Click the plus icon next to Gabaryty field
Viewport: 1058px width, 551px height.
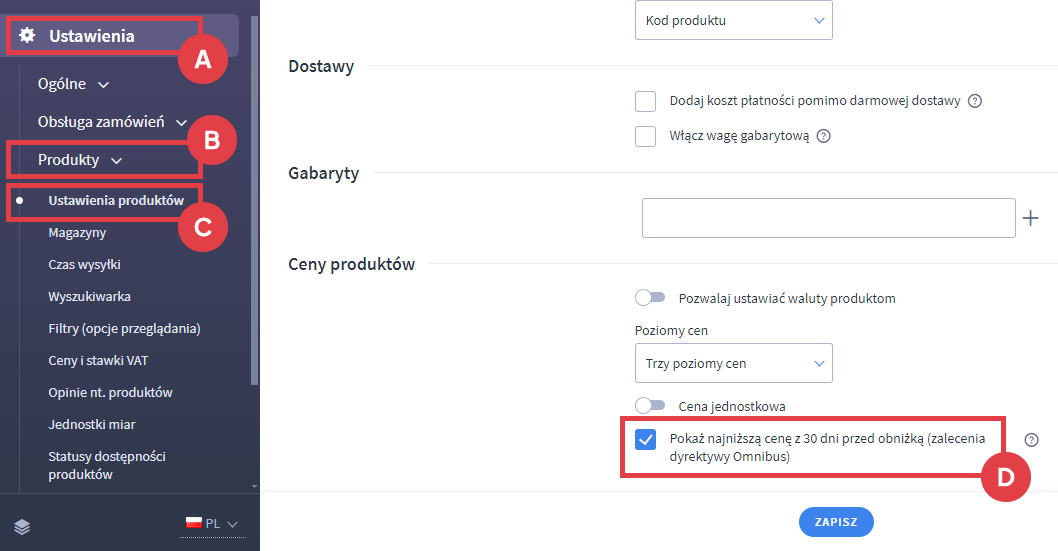(1031, 218)
